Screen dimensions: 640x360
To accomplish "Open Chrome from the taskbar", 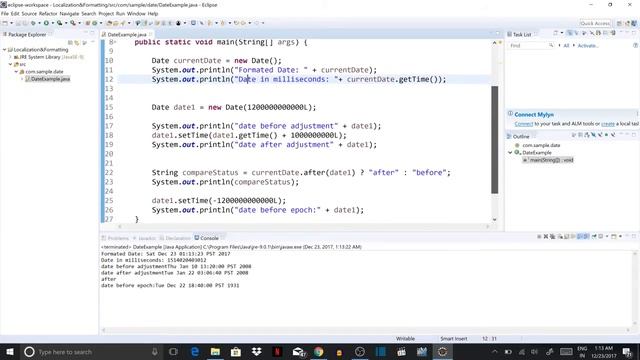I will (x=318, y=351).
